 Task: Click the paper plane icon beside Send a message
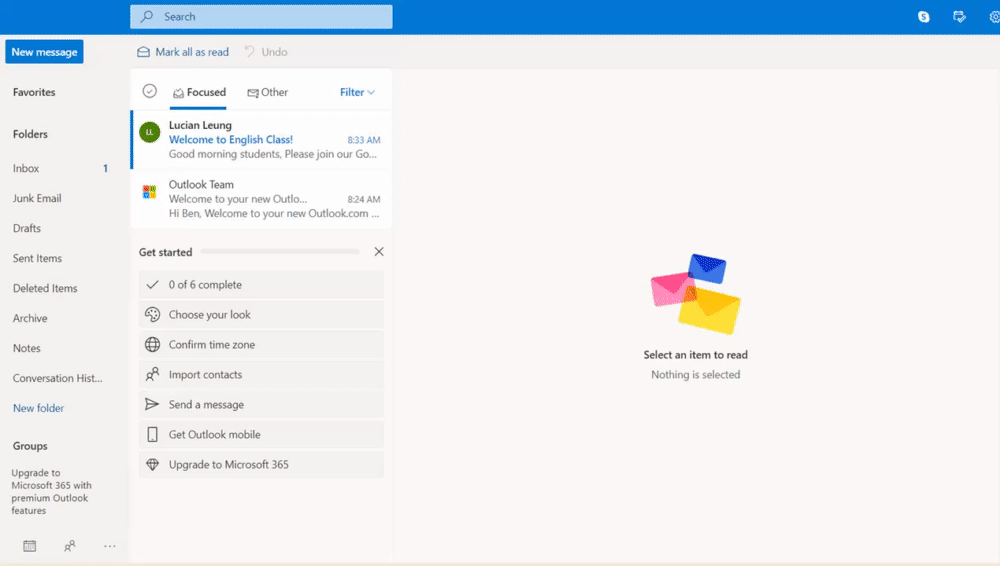[x=152, y=405]
